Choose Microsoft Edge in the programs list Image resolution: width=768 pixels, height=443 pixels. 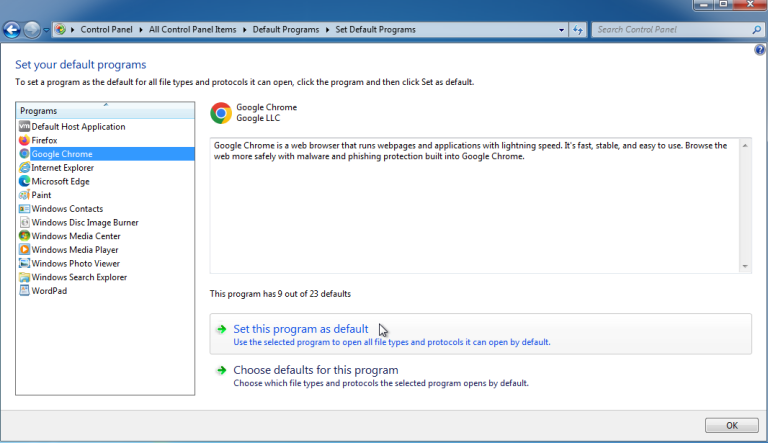tap(59, 181)
